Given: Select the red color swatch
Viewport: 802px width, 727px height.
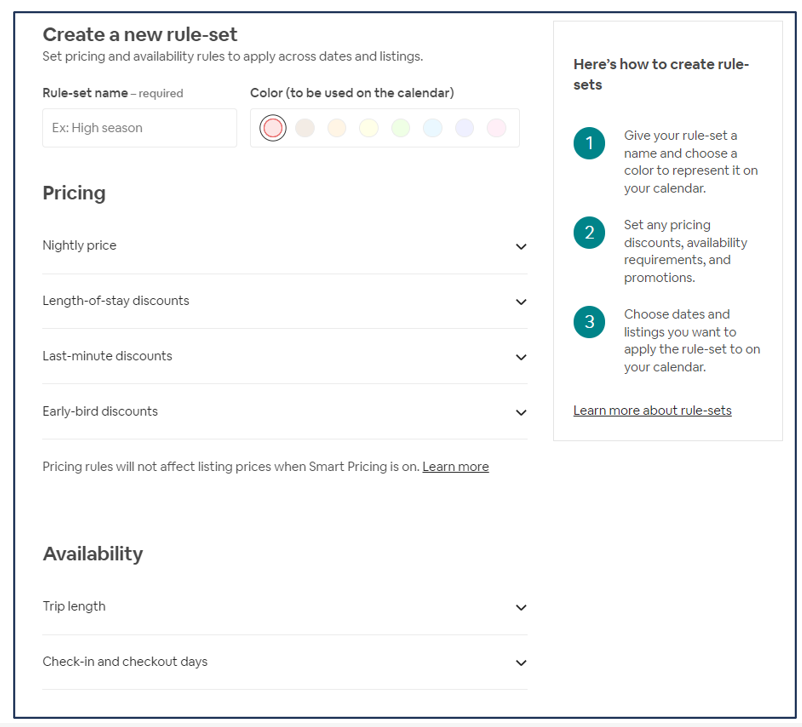Looking at the screenshot, I should click(273, 128).
